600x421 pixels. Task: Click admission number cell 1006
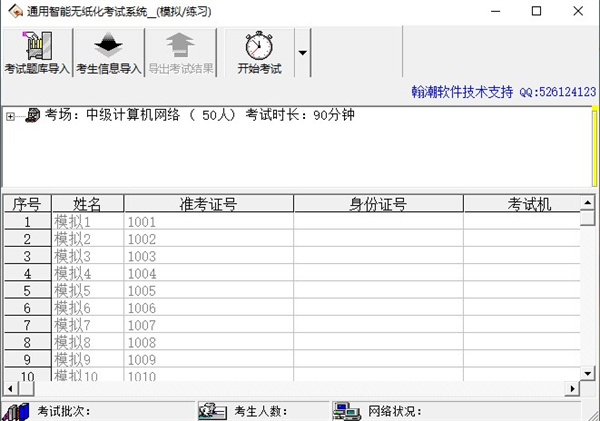(x=209, y=308)
